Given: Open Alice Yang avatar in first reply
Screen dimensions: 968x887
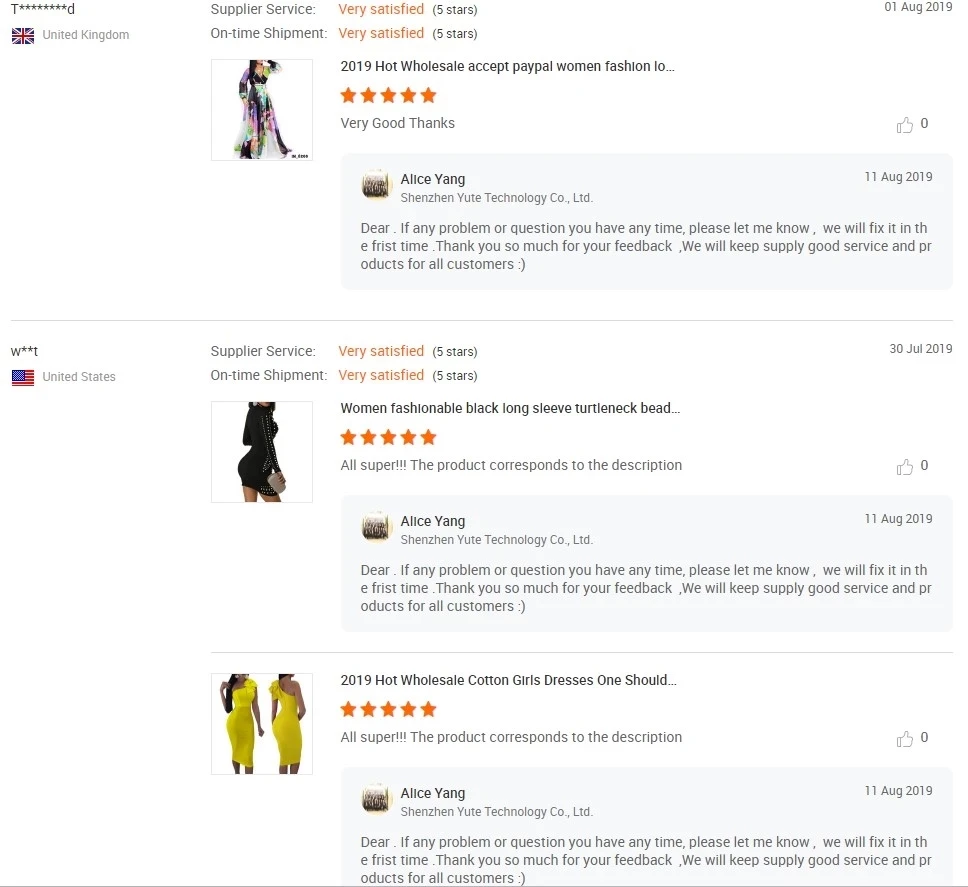Looking at the screenshot, I should [x=377, y=185].
